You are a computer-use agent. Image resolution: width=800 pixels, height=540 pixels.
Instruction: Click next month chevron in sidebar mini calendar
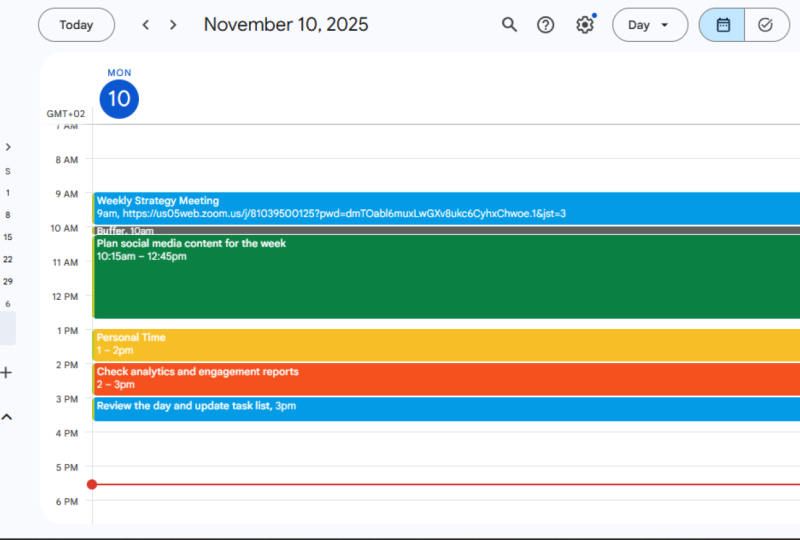(x=8, y=147)
